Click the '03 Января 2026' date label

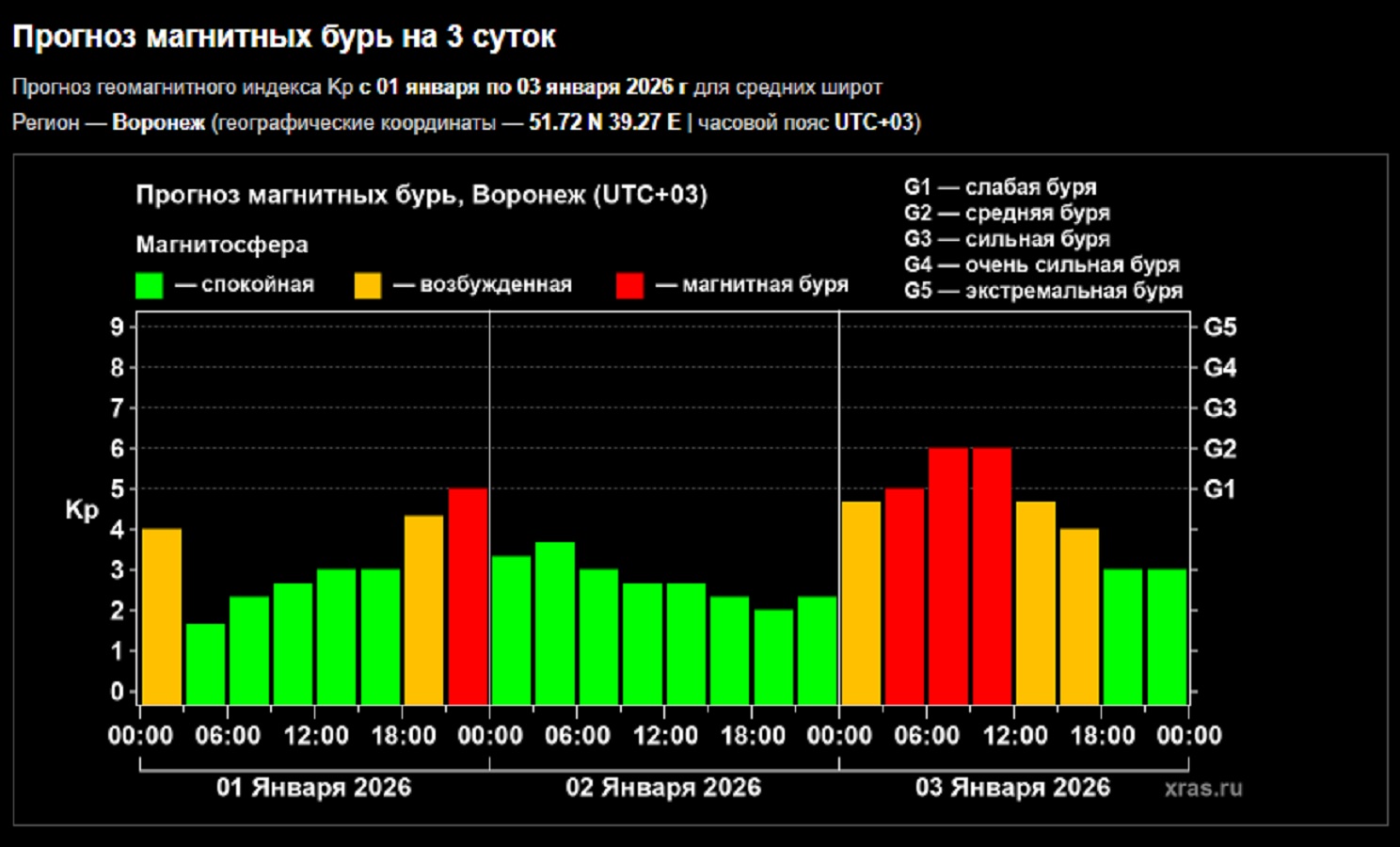tap(1012, 788)
